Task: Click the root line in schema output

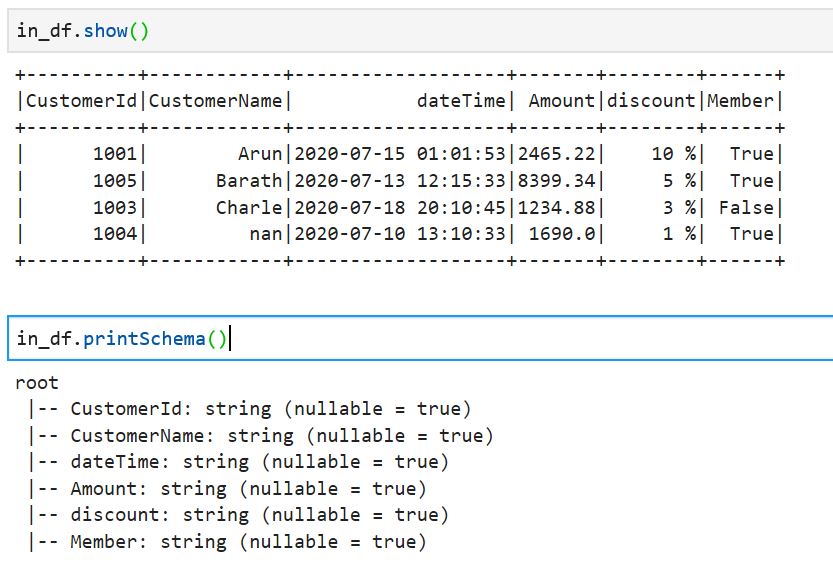Action: (x=37, y=383)
